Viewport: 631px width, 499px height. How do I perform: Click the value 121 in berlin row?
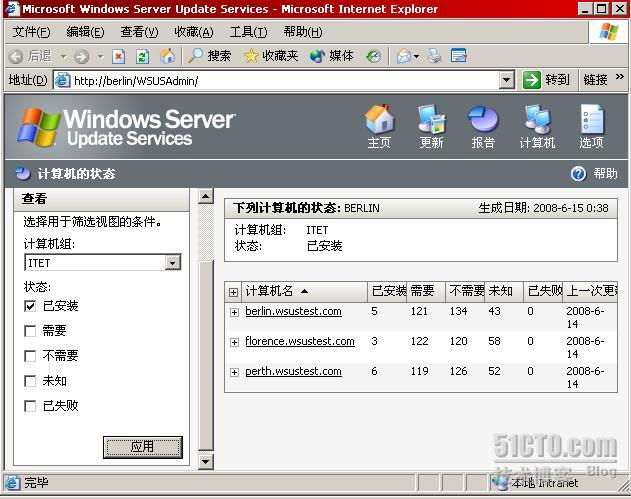419,311
